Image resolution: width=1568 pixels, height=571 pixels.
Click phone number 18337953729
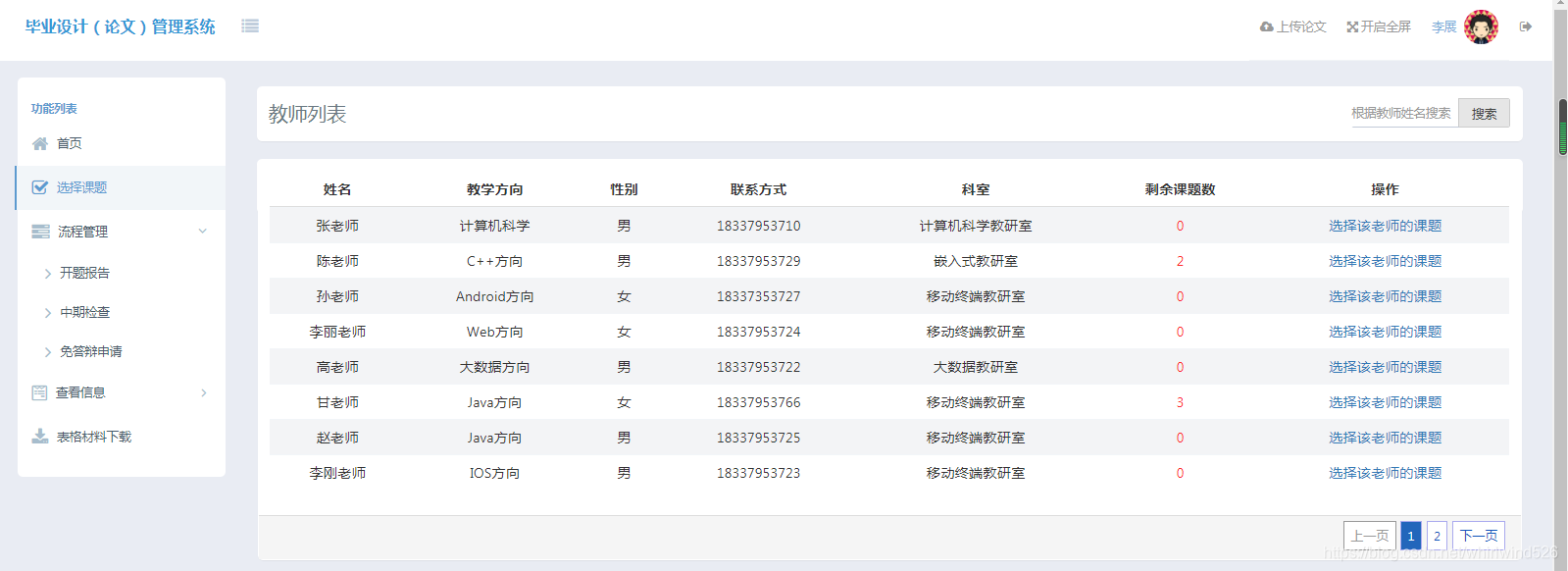pos(758,261)
